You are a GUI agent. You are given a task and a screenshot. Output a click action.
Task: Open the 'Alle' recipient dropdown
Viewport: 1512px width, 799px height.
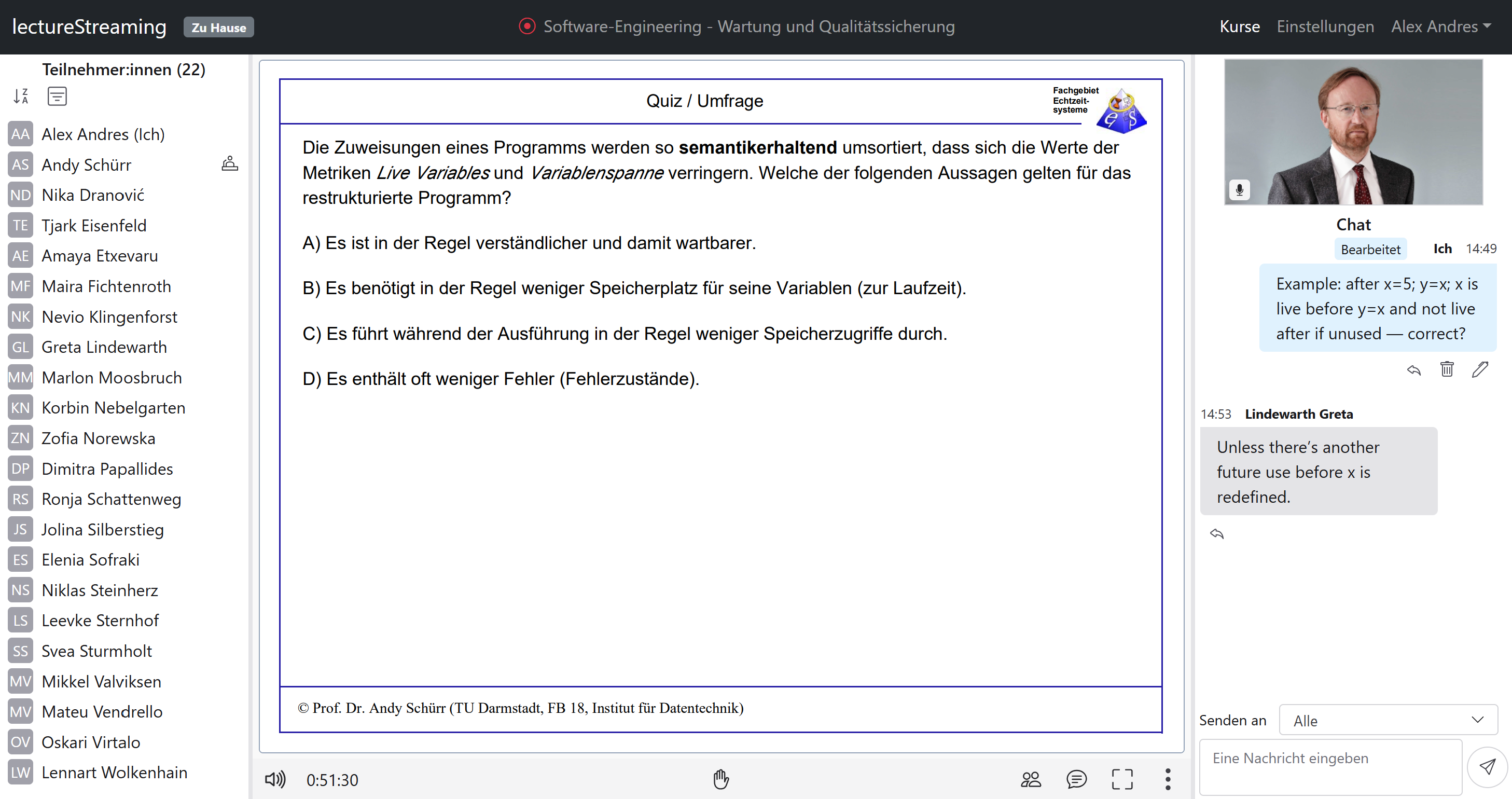[1387, 720]
